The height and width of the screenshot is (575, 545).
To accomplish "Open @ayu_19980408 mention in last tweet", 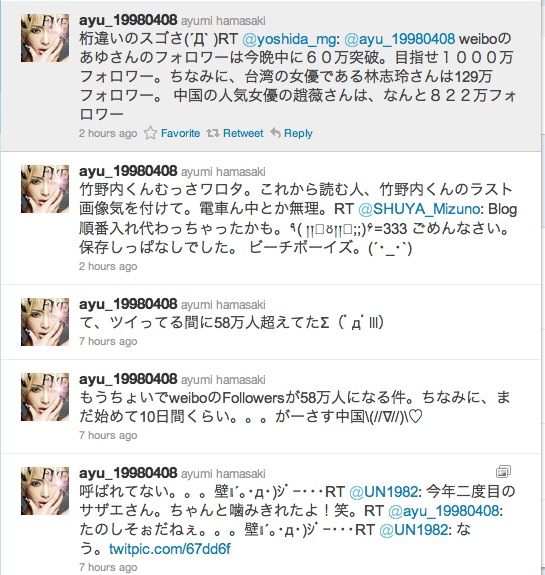I will pos(445,511).
